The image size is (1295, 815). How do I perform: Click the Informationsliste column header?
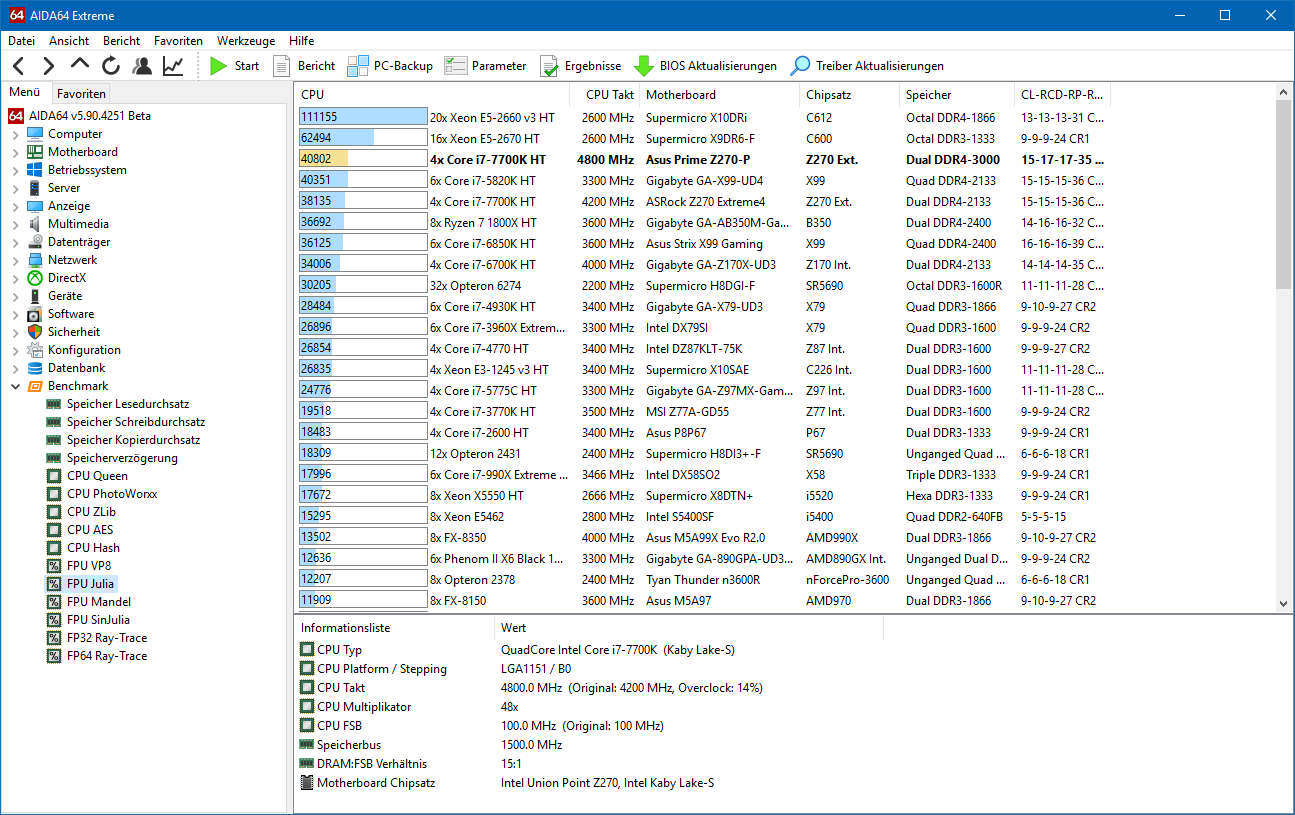(x=394, y=628)
